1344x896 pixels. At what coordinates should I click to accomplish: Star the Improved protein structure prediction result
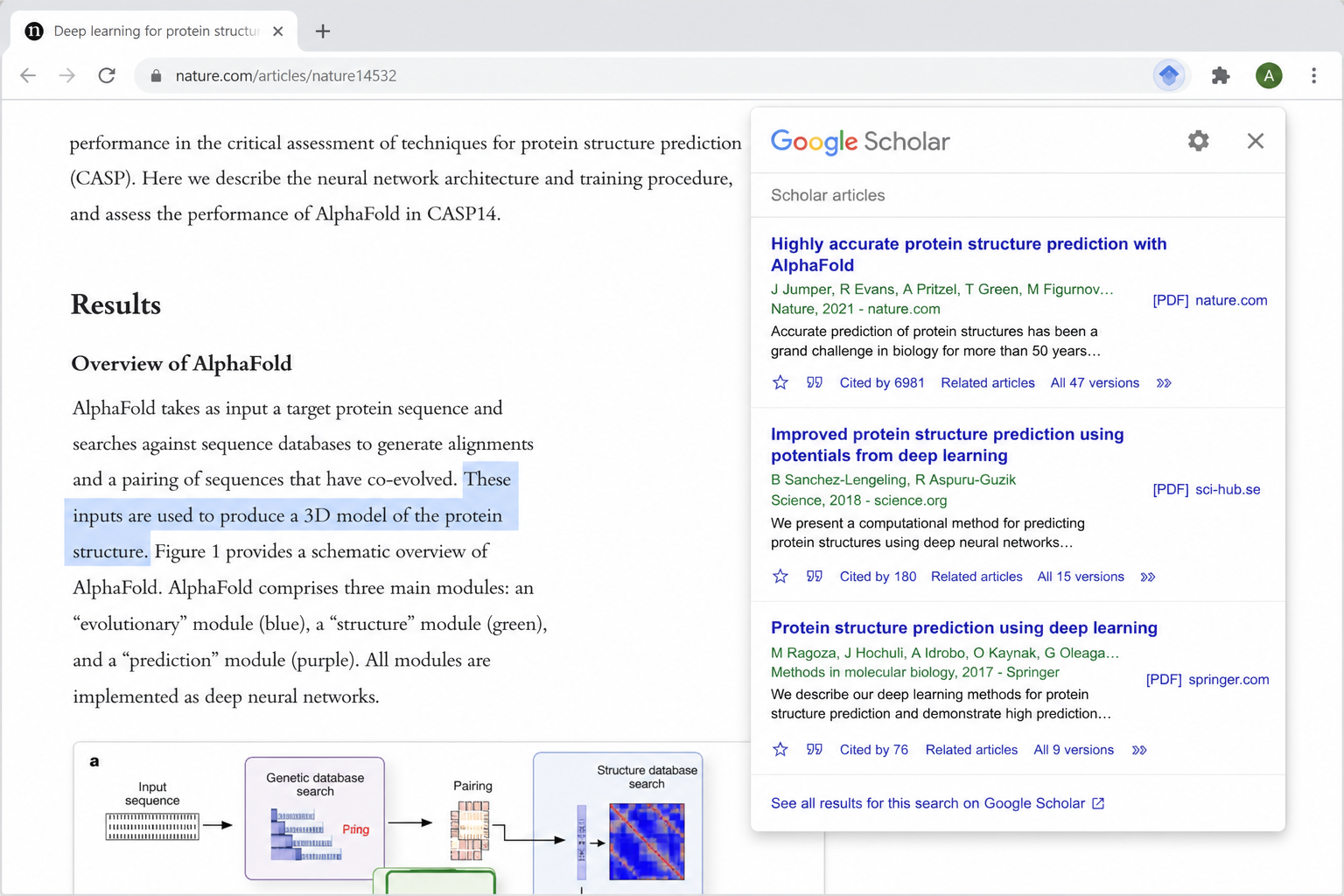[780, 576]
